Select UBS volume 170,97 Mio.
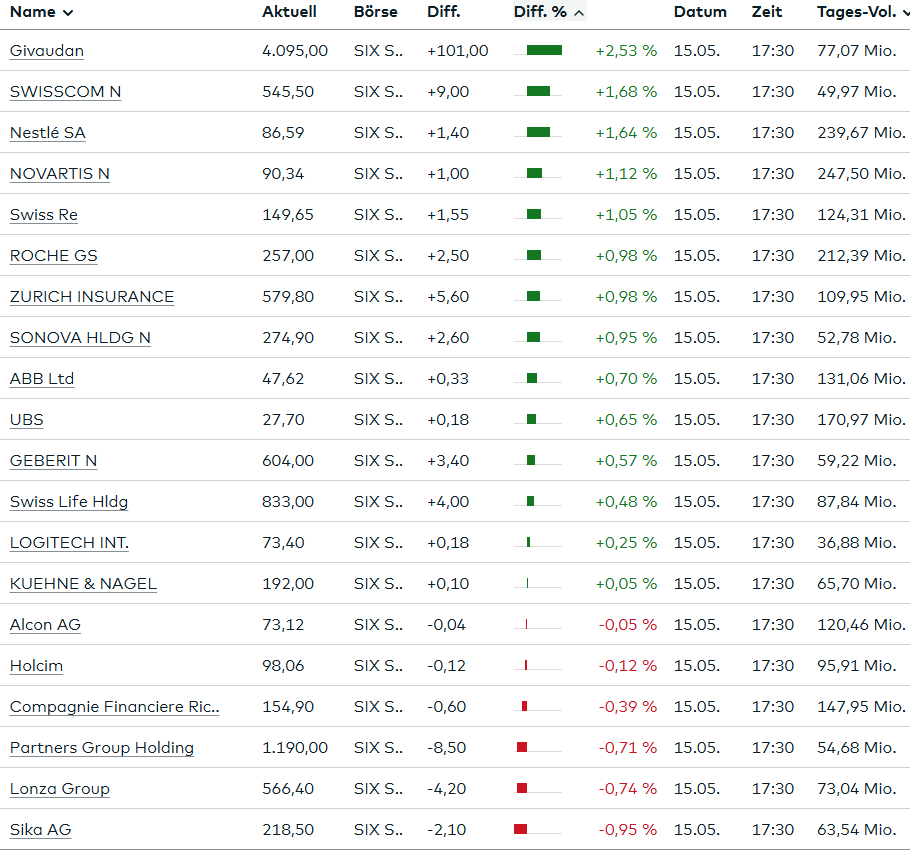The width and height of the screenshot is (910, 853). 861,420
